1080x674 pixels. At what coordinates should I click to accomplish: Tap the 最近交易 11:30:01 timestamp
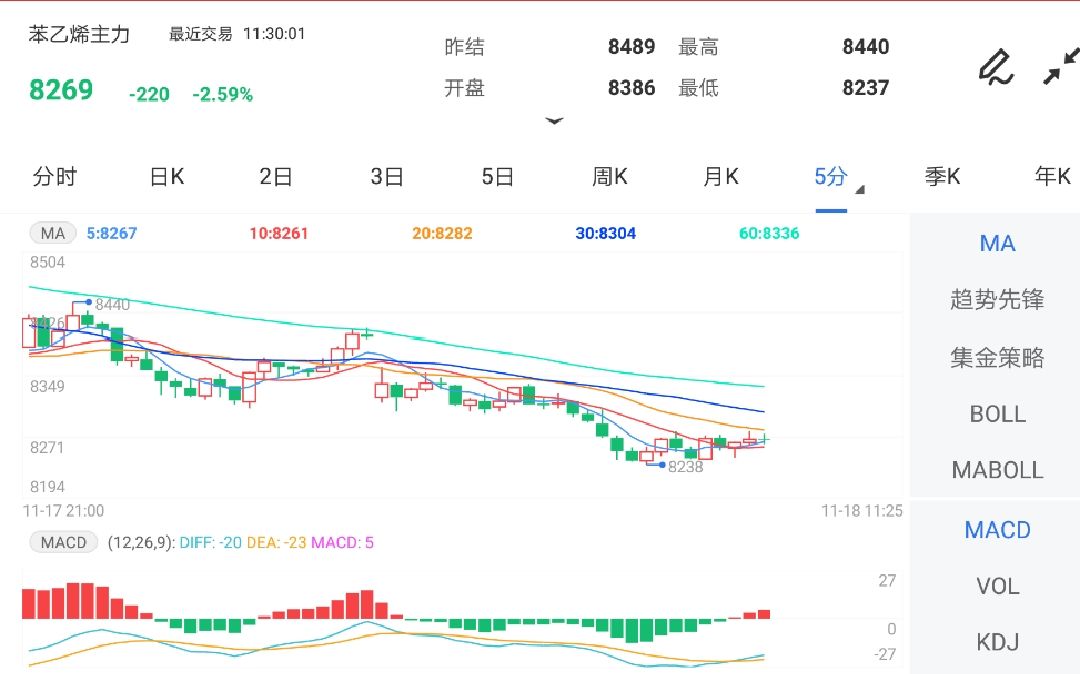click(237, 34)
